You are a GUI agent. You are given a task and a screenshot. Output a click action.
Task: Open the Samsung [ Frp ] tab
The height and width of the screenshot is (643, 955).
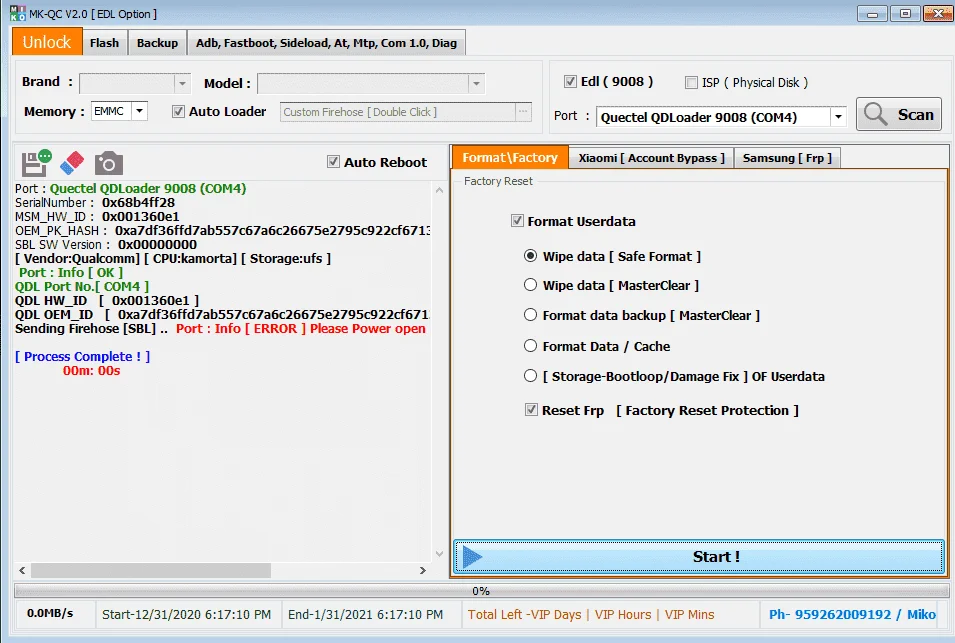[x=787, y=158]
